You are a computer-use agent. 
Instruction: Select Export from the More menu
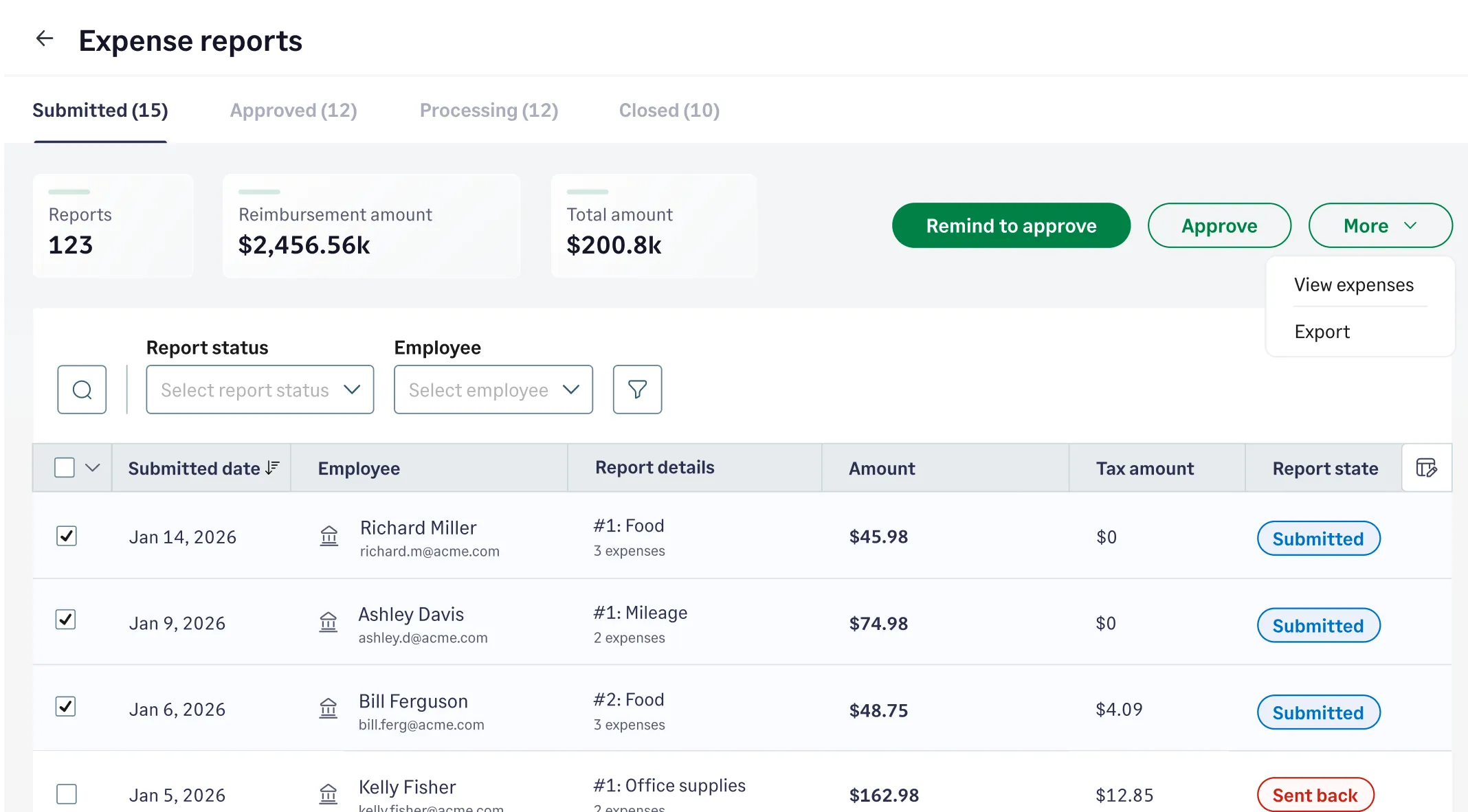tap(1322, 331)
